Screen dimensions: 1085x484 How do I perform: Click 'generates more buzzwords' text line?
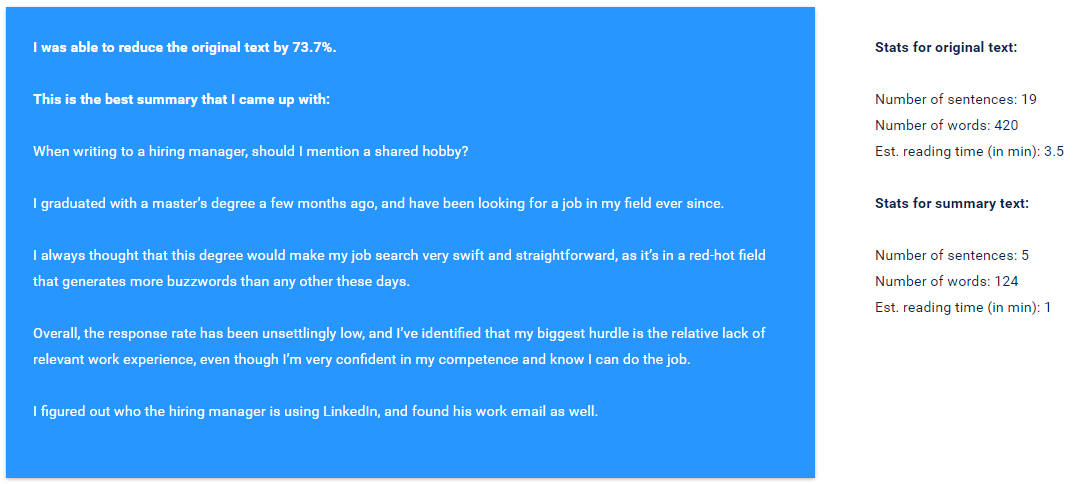coord(221,282)
